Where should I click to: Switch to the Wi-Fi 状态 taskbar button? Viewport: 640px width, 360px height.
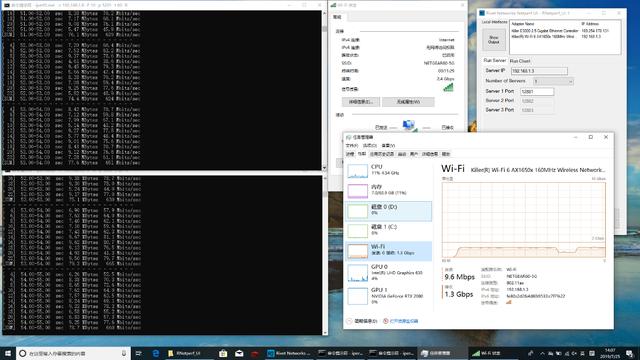(494, 353)
